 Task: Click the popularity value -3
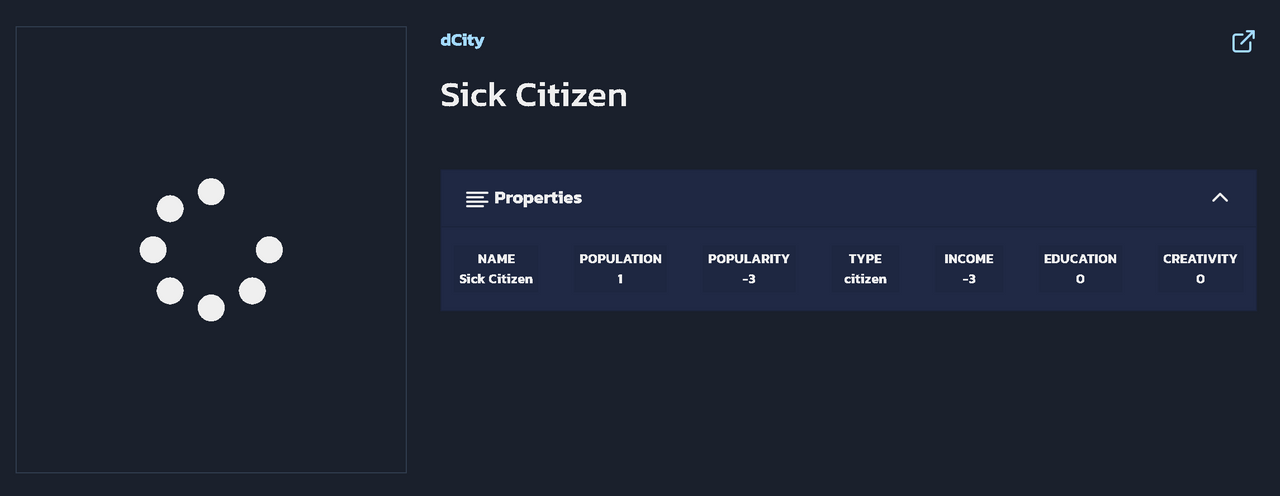click(x=749, y=279)
